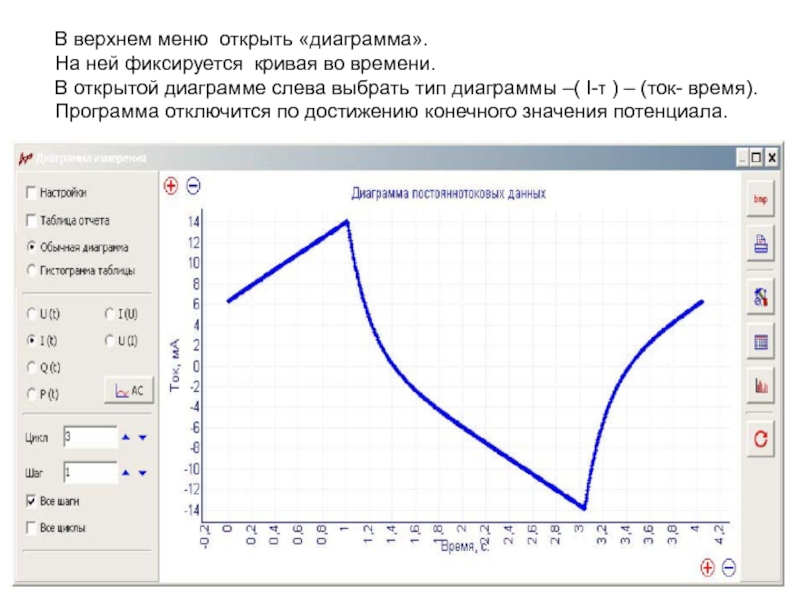800x600 pixels.
Task: Toggle the Таблица отчета checkbox
Action: tap(32, 220)
